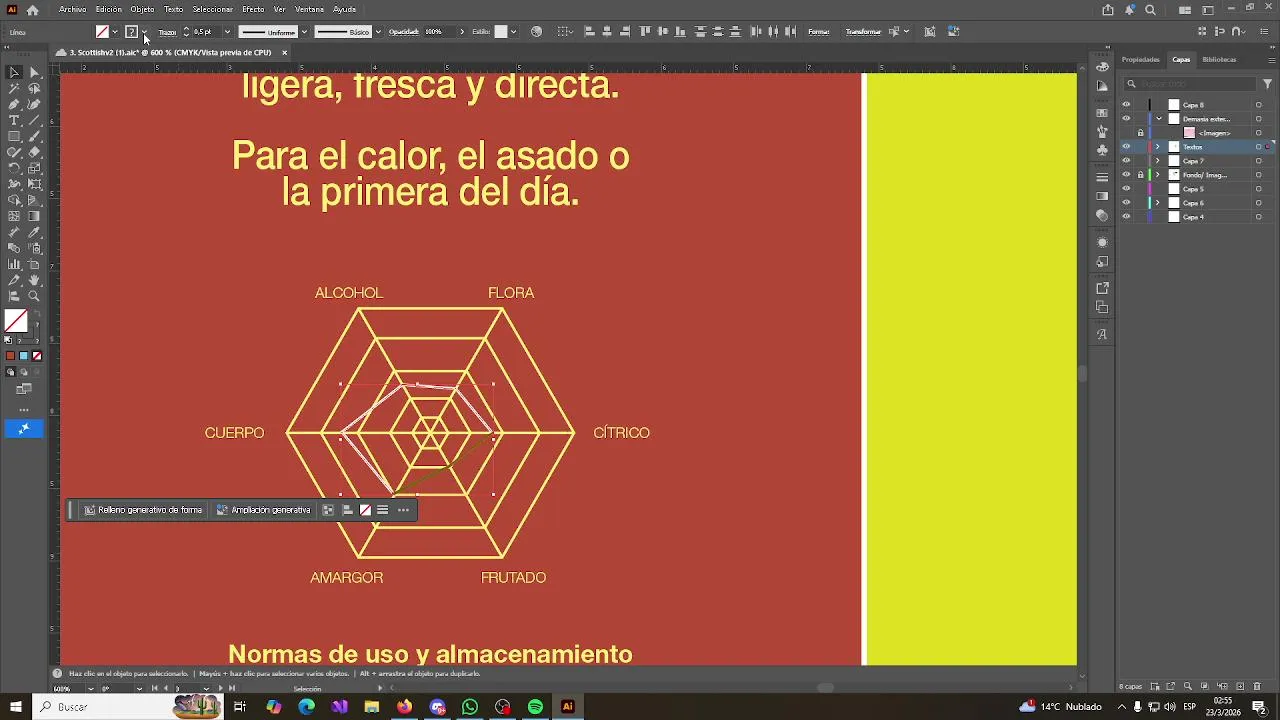The width and height of the screenshot is (1280, 720).
Task: Select the Column Graph tool
Action: [x=14, y=264]
